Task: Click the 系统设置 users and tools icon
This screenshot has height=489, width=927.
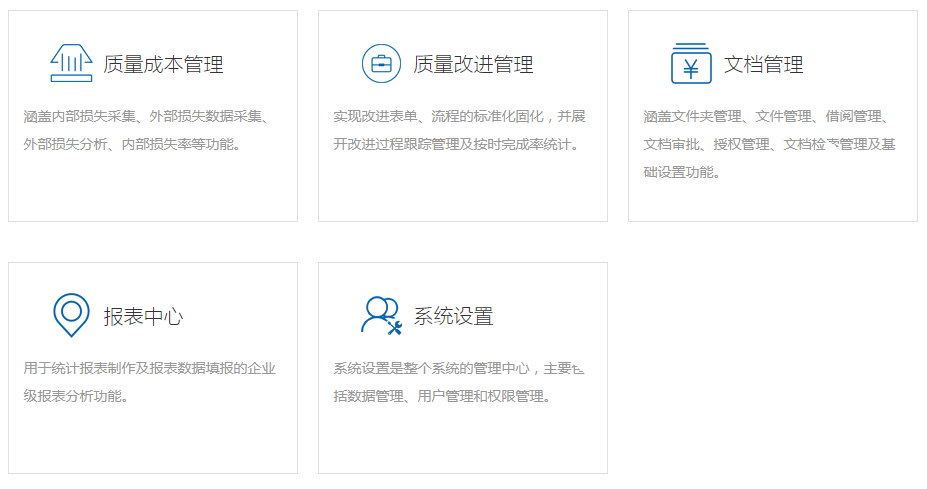Action: coord(381,315)
